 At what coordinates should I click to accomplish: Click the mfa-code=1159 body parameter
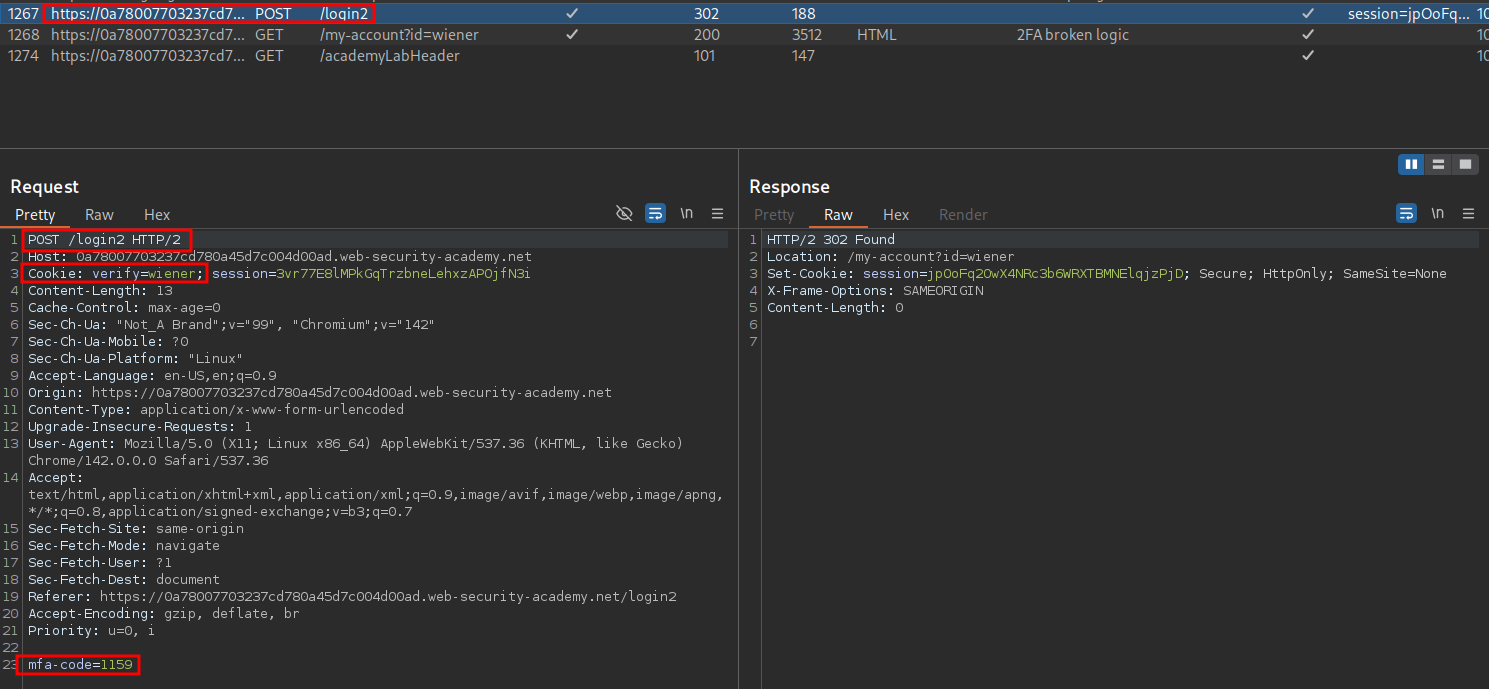[80, 665]
